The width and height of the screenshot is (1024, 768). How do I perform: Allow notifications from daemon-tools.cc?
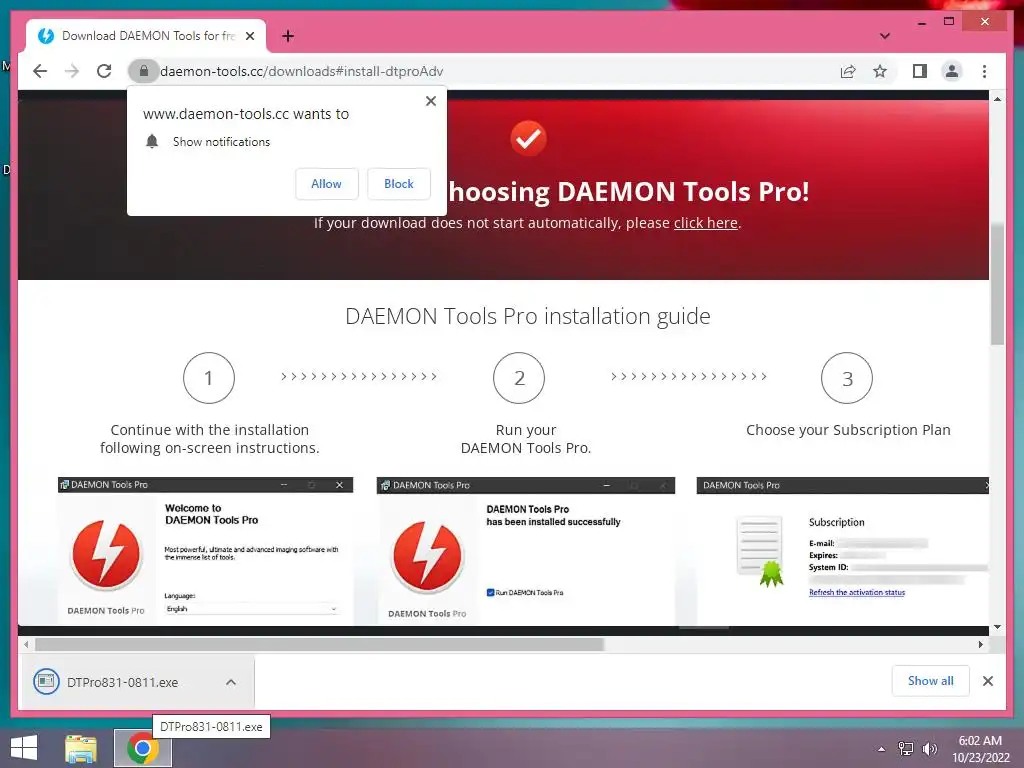pos(327,184)
